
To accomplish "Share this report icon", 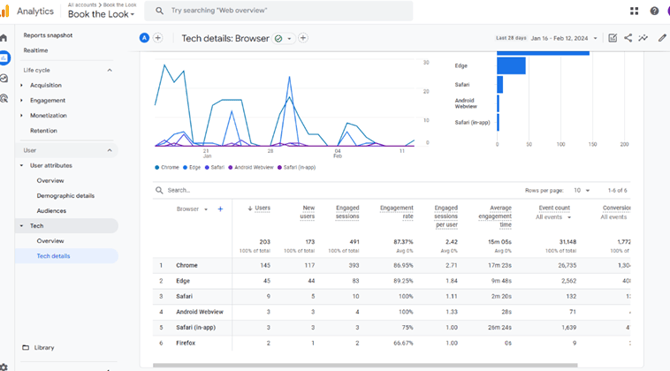I will pyautogui.click(x=628, y=38).
